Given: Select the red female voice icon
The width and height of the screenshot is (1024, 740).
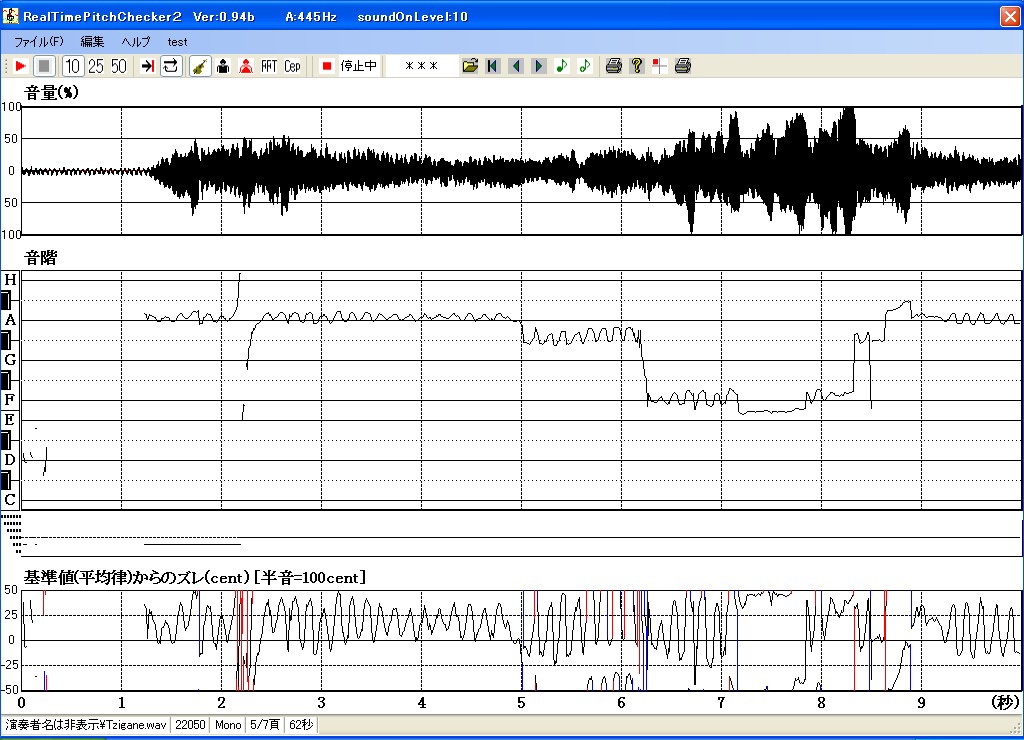Looking at the screenshot, I should click(246, 66).
